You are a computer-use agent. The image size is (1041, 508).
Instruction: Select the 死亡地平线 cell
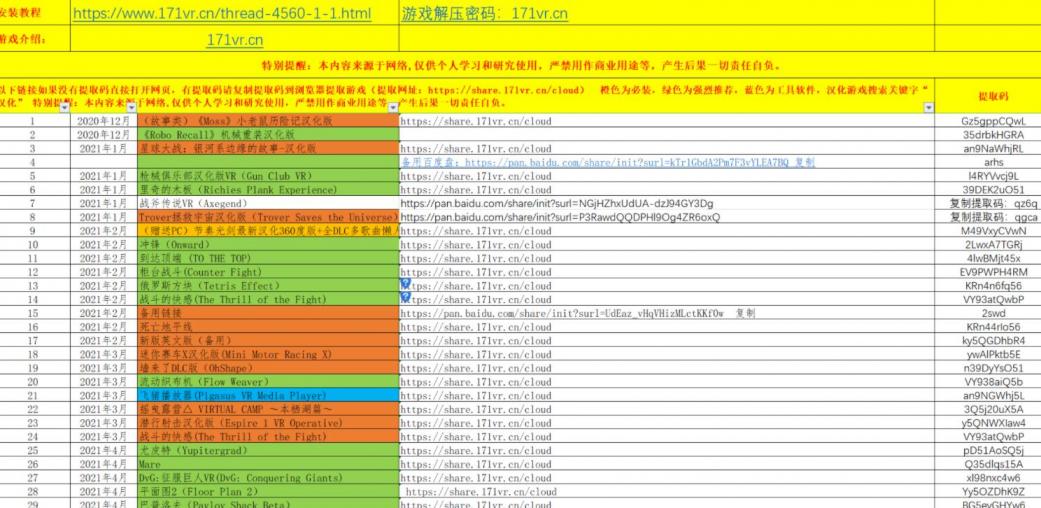pos(268,327)
